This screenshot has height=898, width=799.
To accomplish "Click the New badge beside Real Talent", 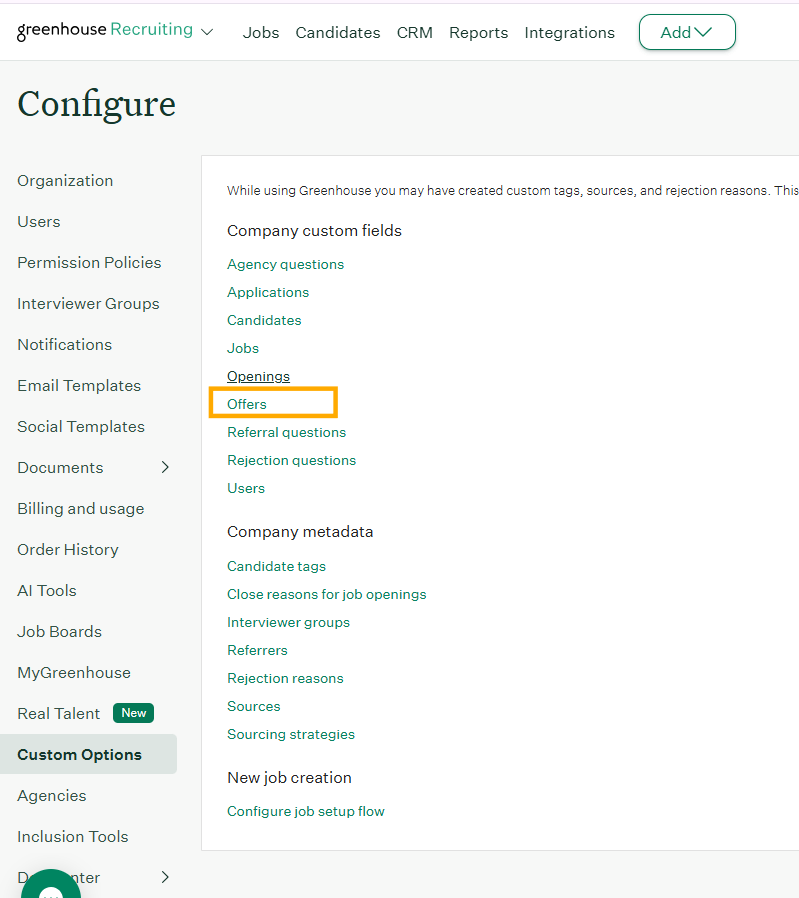I will click(133, 713).
